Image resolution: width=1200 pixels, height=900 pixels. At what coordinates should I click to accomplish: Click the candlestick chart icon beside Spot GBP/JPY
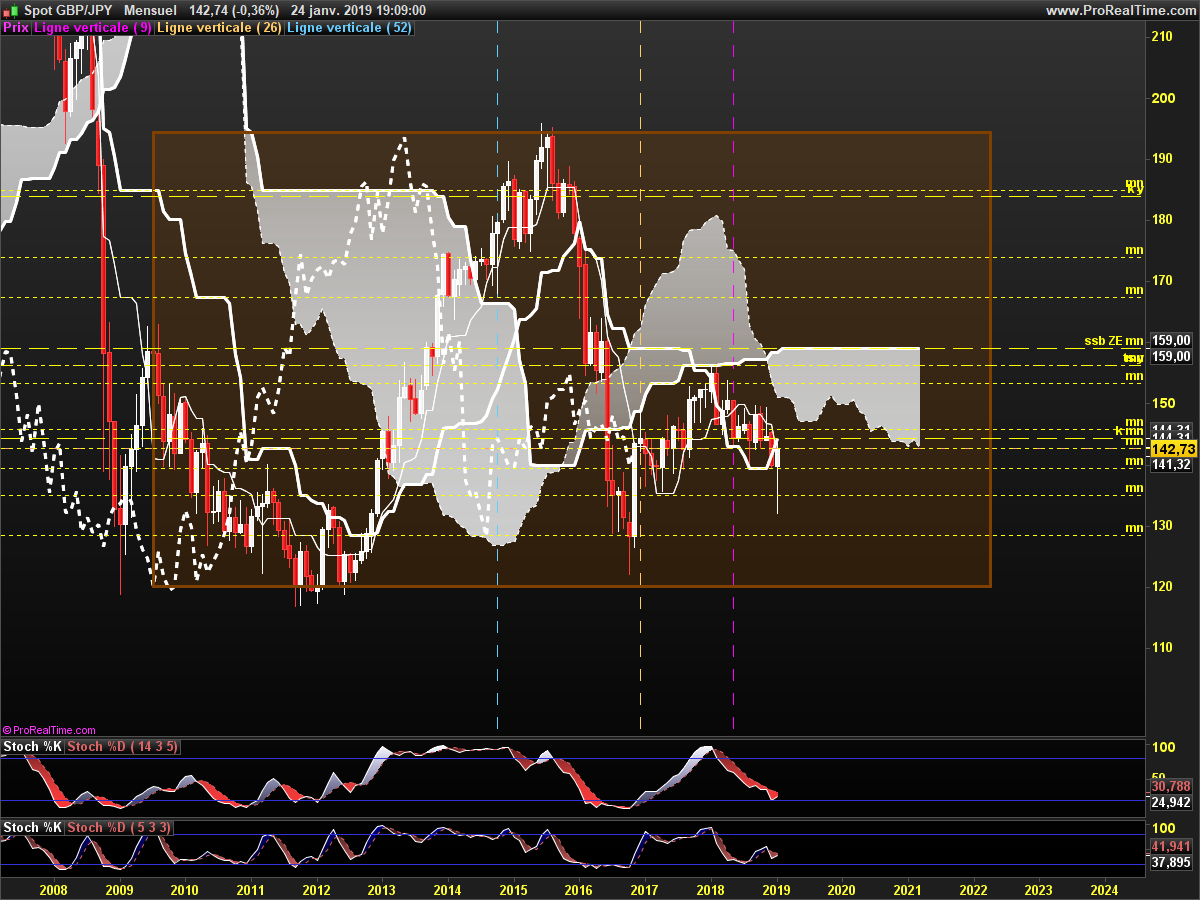(x=9, y=10)
